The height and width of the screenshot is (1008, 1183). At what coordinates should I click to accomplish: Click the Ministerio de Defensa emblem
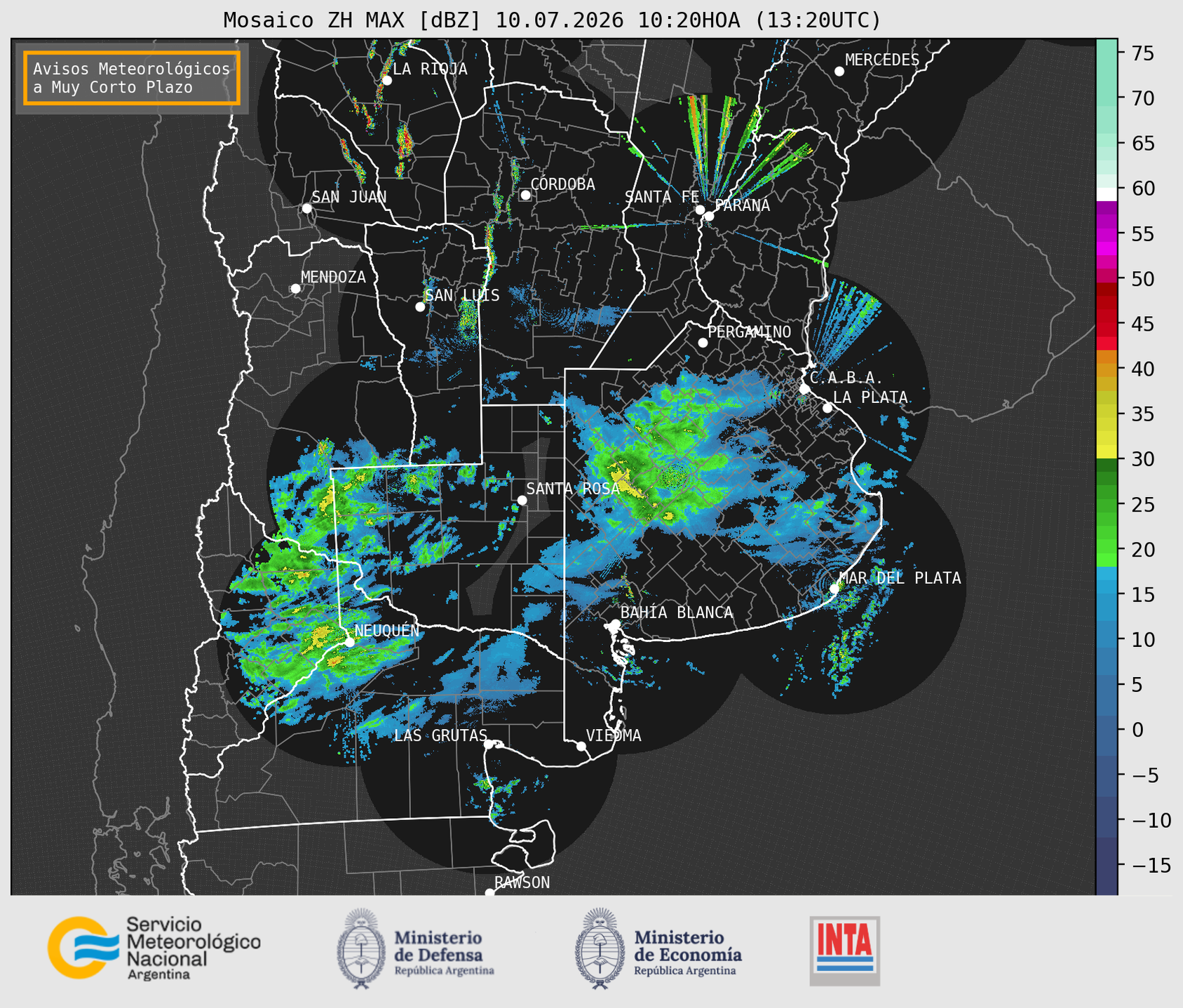pyautogui.click(x=360, y=948)
